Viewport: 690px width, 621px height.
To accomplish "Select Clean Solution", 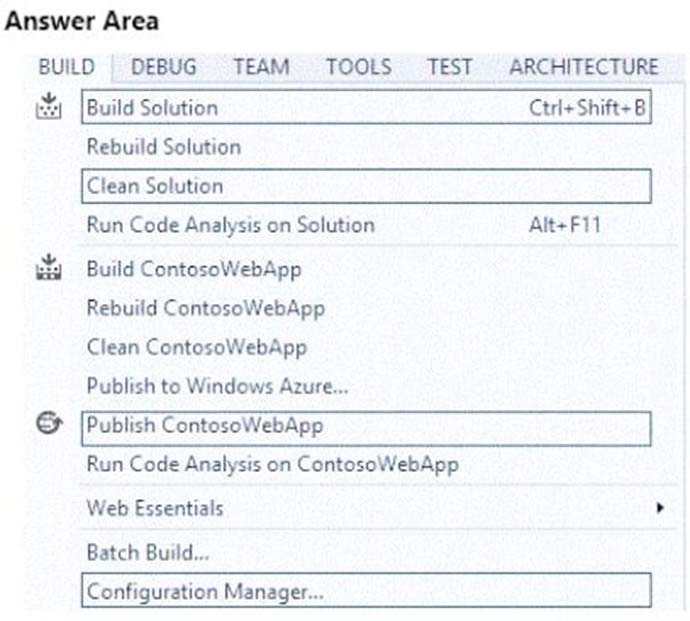I will tap(366, 186).
